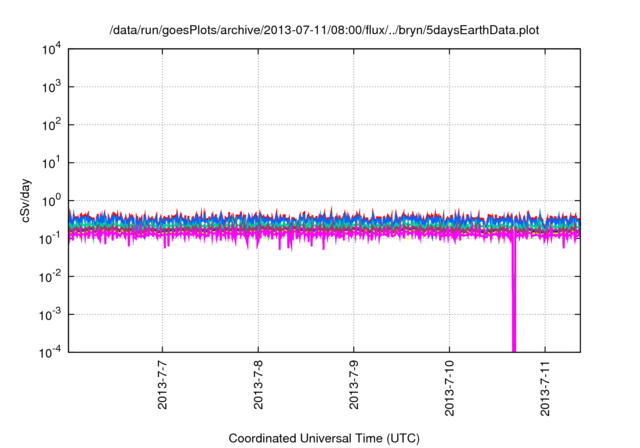Click the 2013-7-9 date tick label
Viewport: 640px width, 448px height.
coord(353,385)
